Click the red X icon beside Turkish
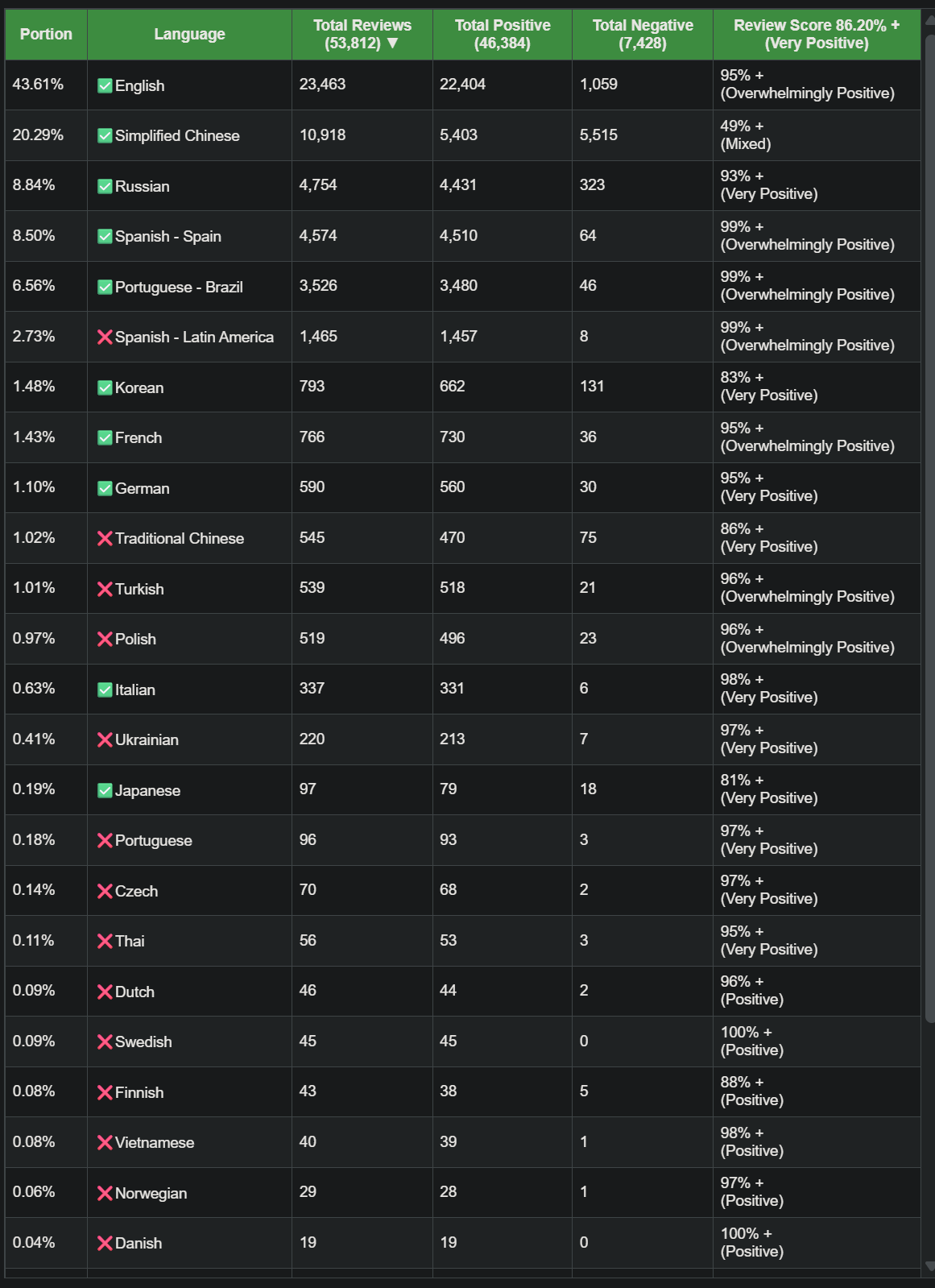This screenshot has height=1288, width=935. click(105, 590)
